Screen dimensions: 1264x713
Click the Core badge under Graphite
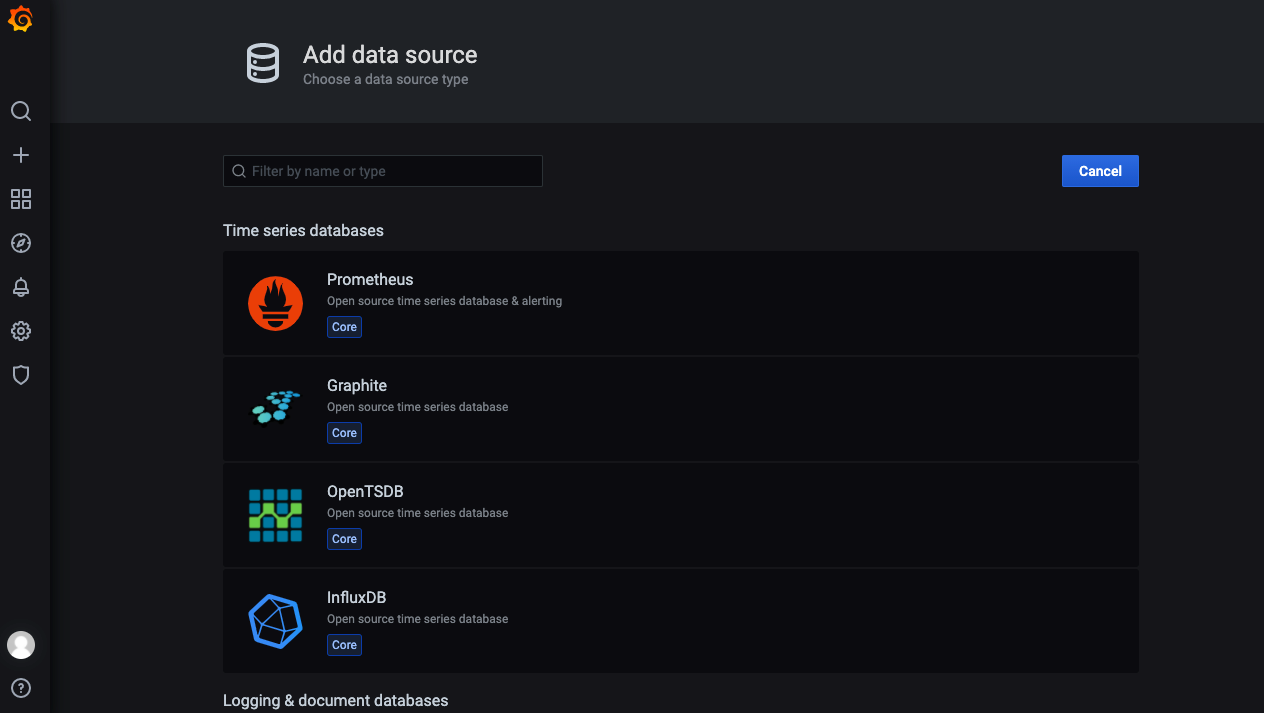[344, 433]
